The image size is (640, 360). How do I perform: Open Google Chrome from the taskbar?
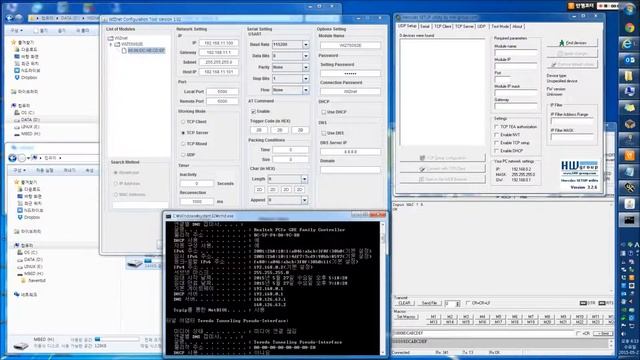[629, 27]
